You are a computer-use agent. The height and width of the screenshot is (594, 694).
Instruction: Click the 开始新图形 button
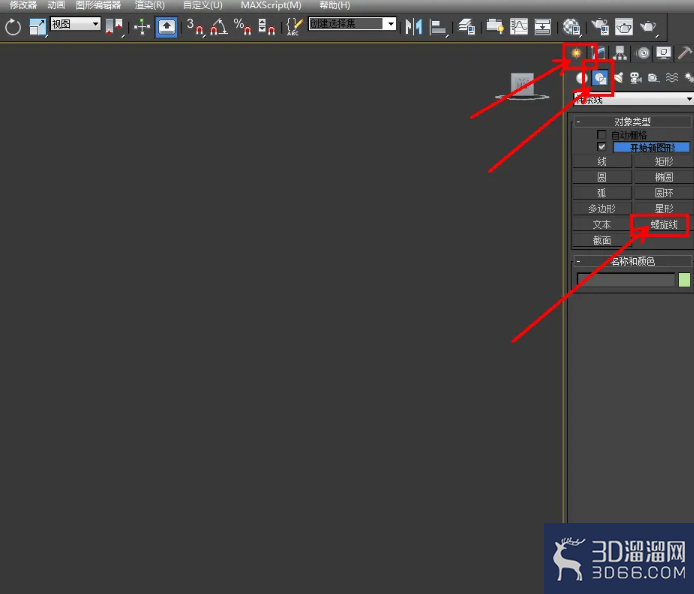(651, 147)
